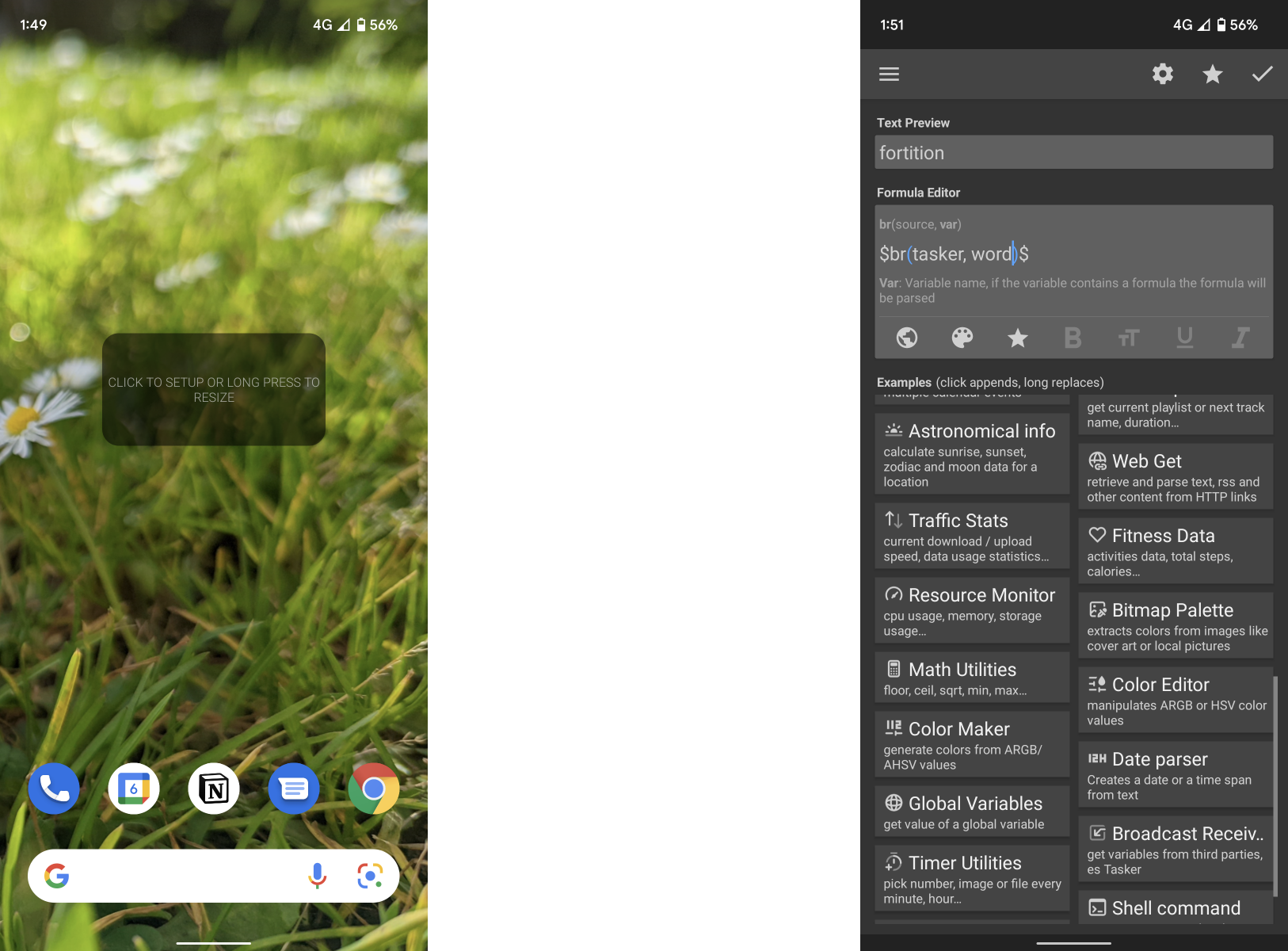Open color palette icon in formula toolbar
Screen dimensions: 1288x951
962,338
